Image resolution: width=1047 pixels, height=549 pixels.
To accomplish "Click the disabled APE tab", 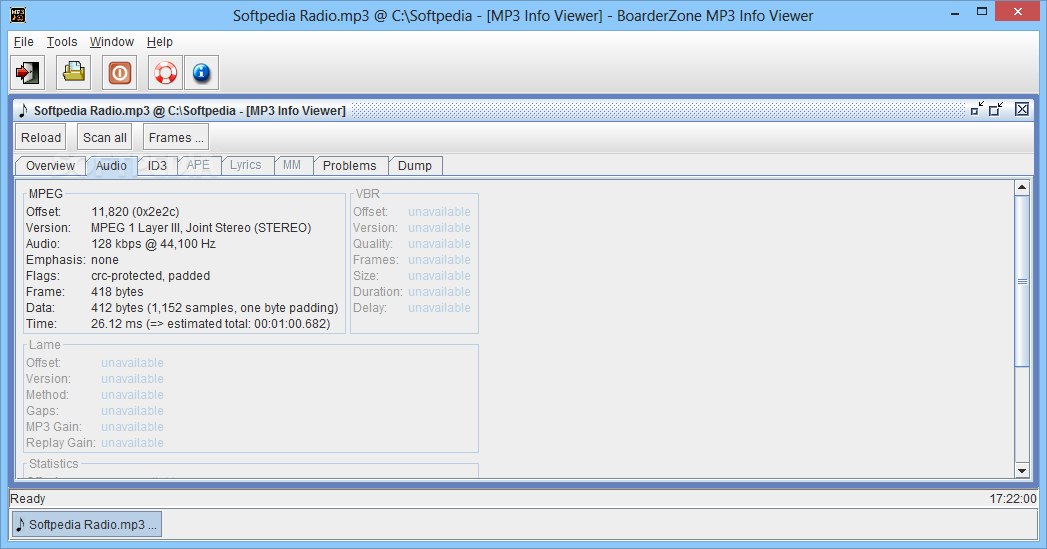I will [x=198, y=166].
